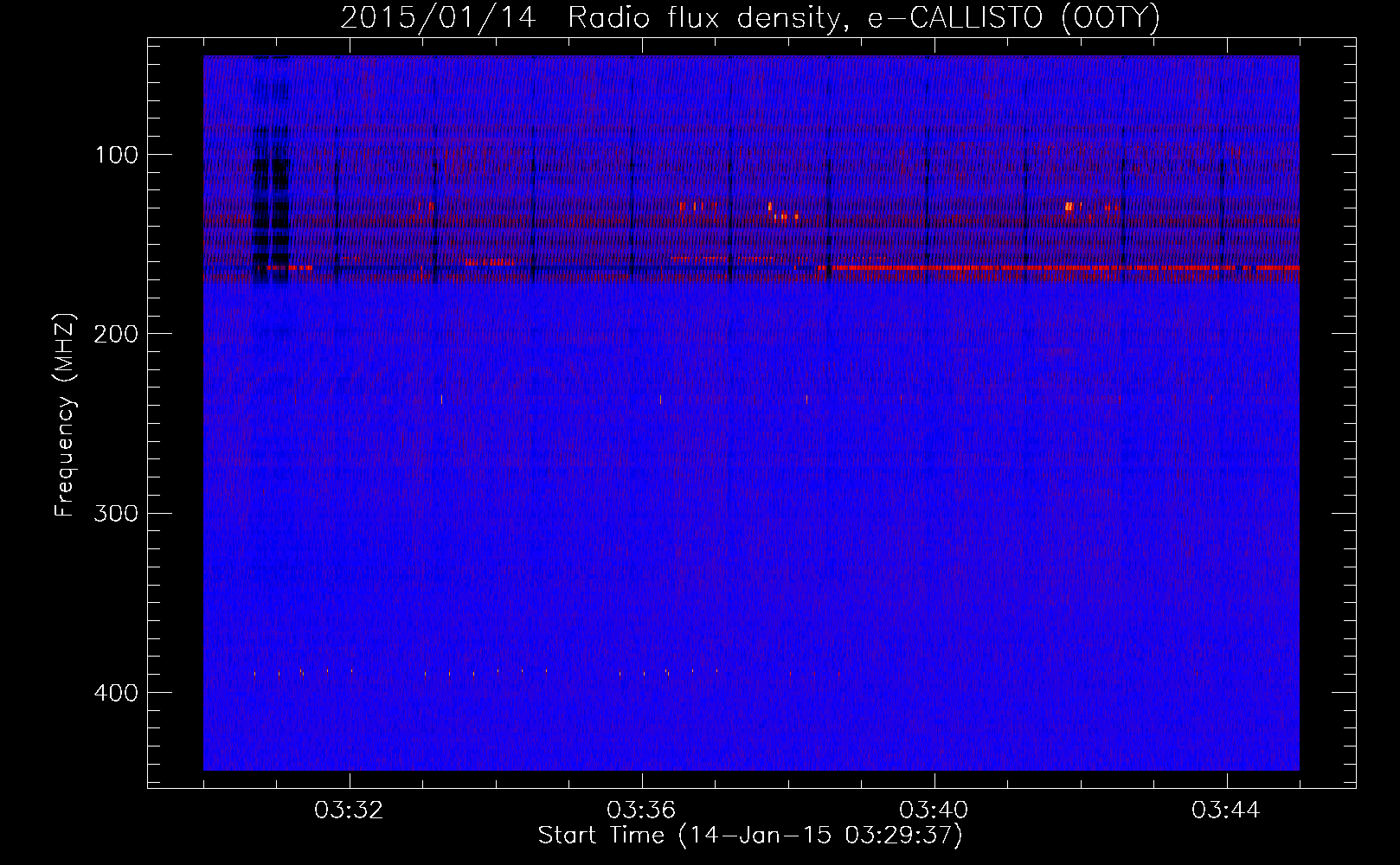The image size is (1400, 865).
Task: Click the plot title '2015/01/14 Radio flux density, e-CALLISTO (OOTY)'
Action: pos(750,17)
